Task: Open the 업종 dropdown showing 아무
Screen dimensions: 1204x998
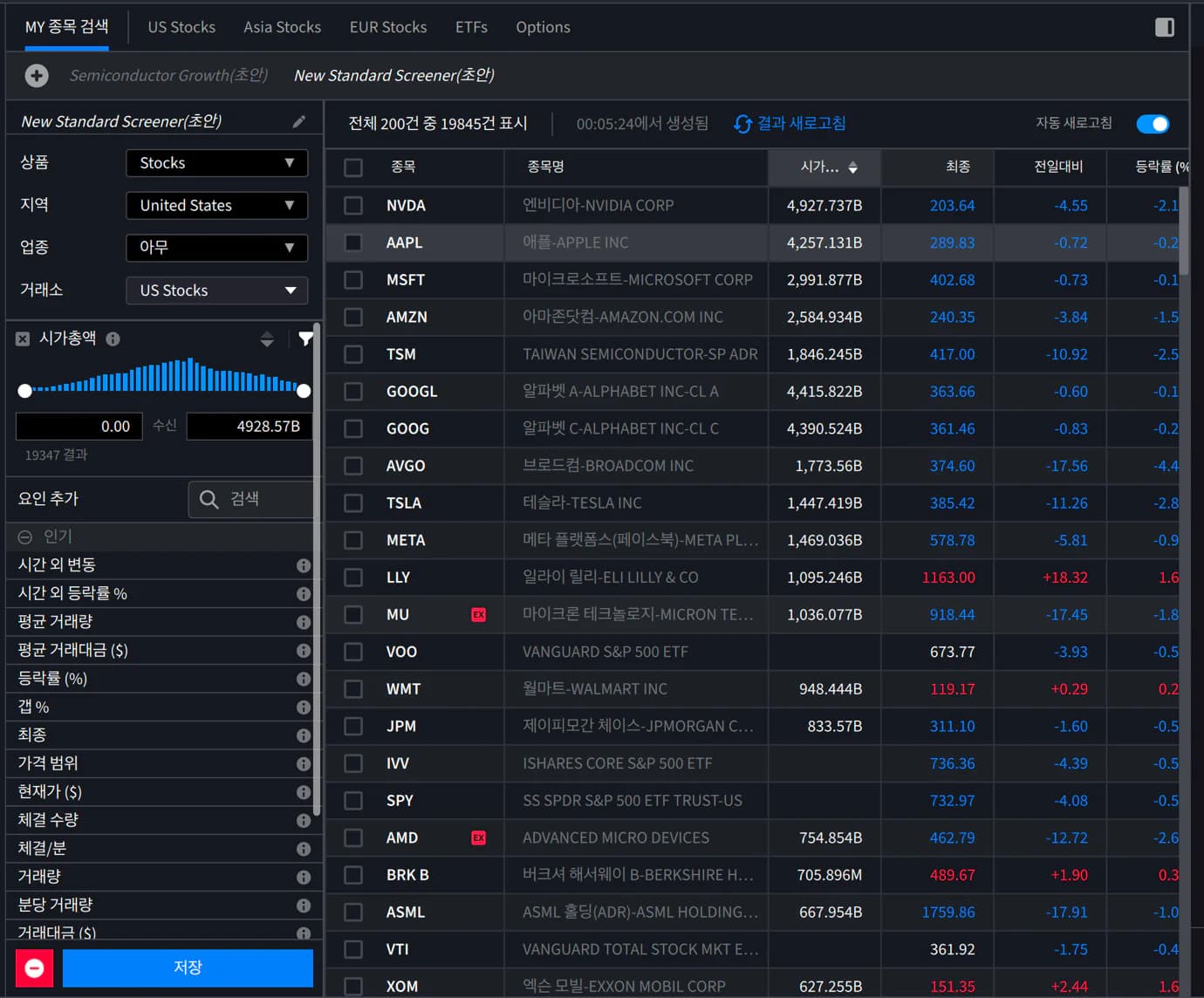Action: pos(217,248)
